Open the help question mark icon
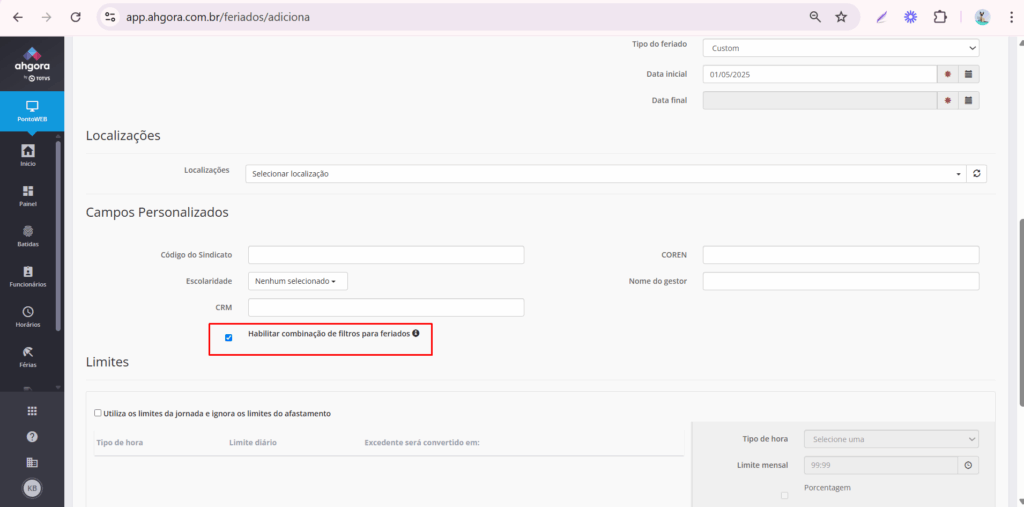1024x507 pixels. click(x=32, y=437)
